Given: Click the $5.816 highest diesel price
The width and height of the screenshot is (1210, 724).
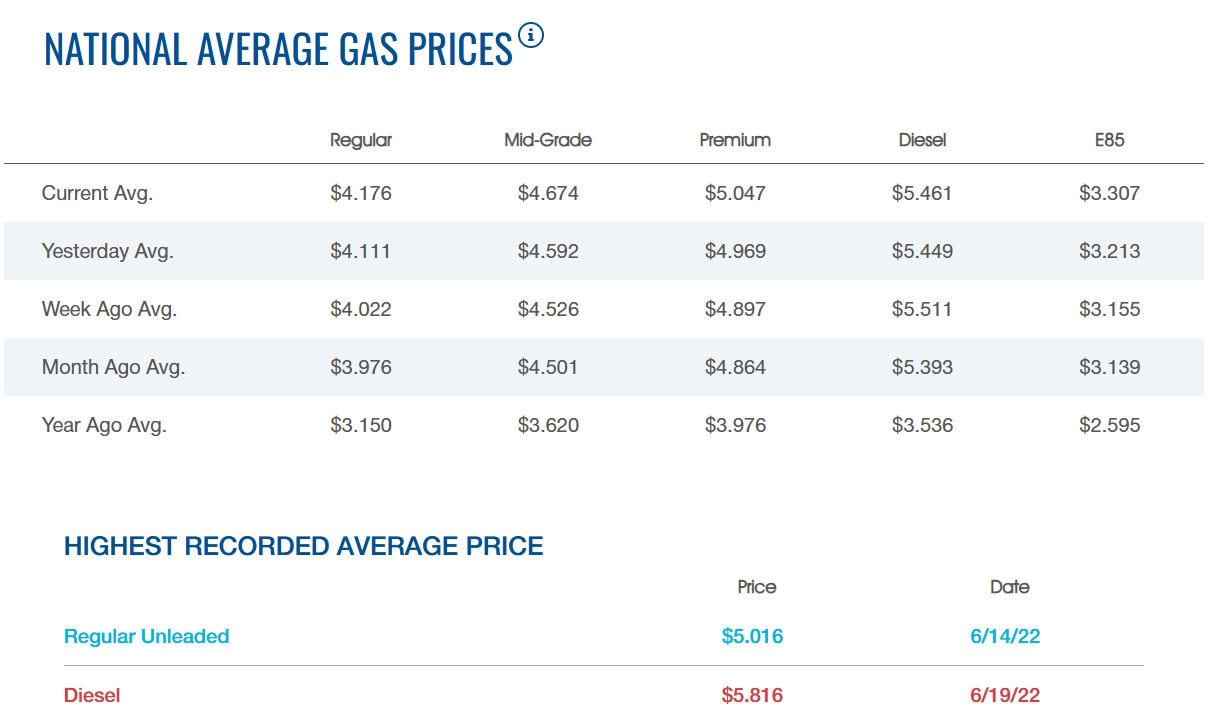Looking at the screenshot, I should 752,695.
